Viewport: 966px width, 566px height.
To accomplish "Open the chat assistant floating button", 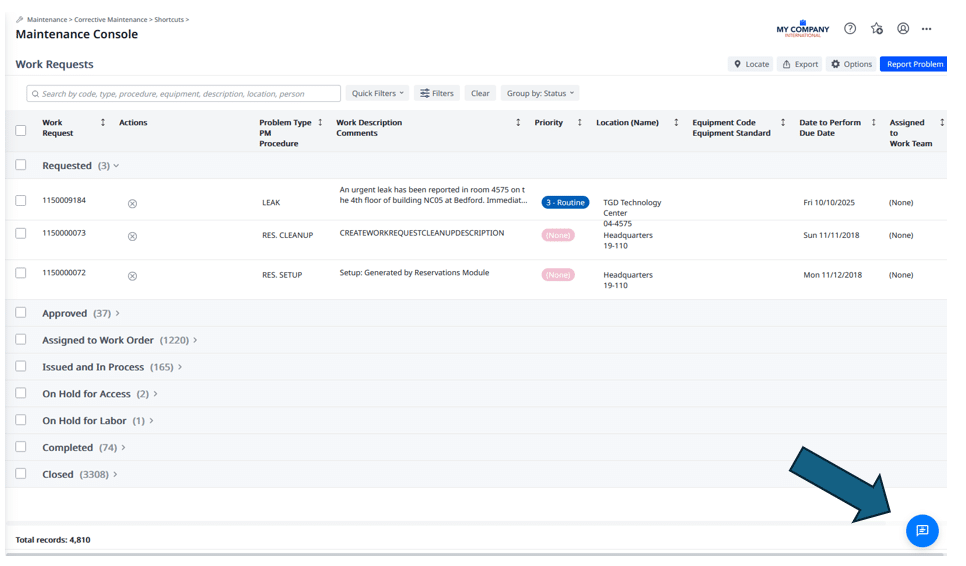I will [921, 531].
